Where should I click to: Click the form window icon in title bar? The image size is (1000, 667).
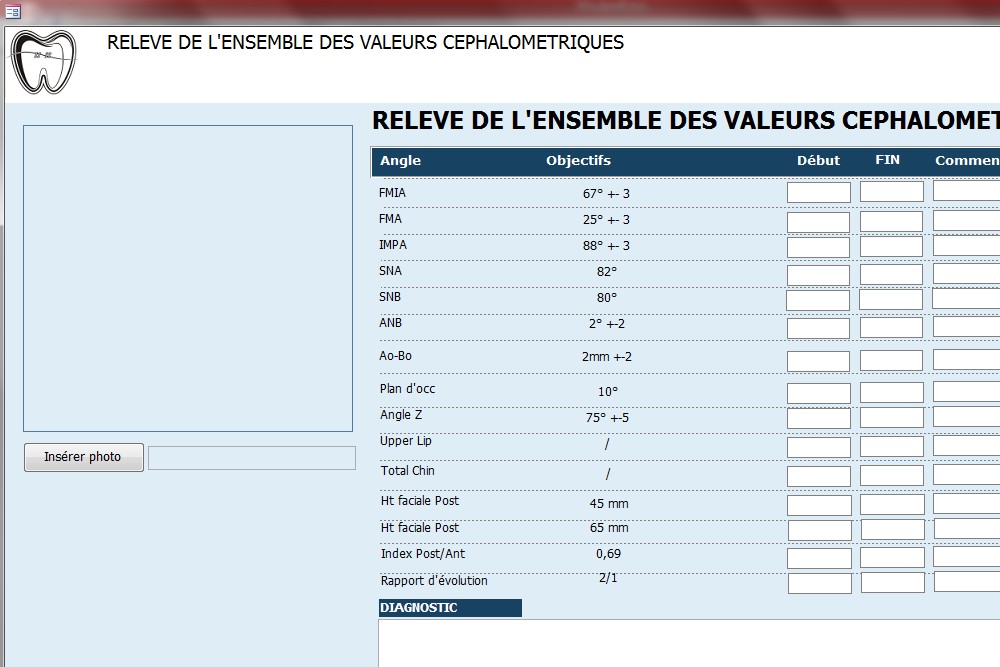(13, 12)
